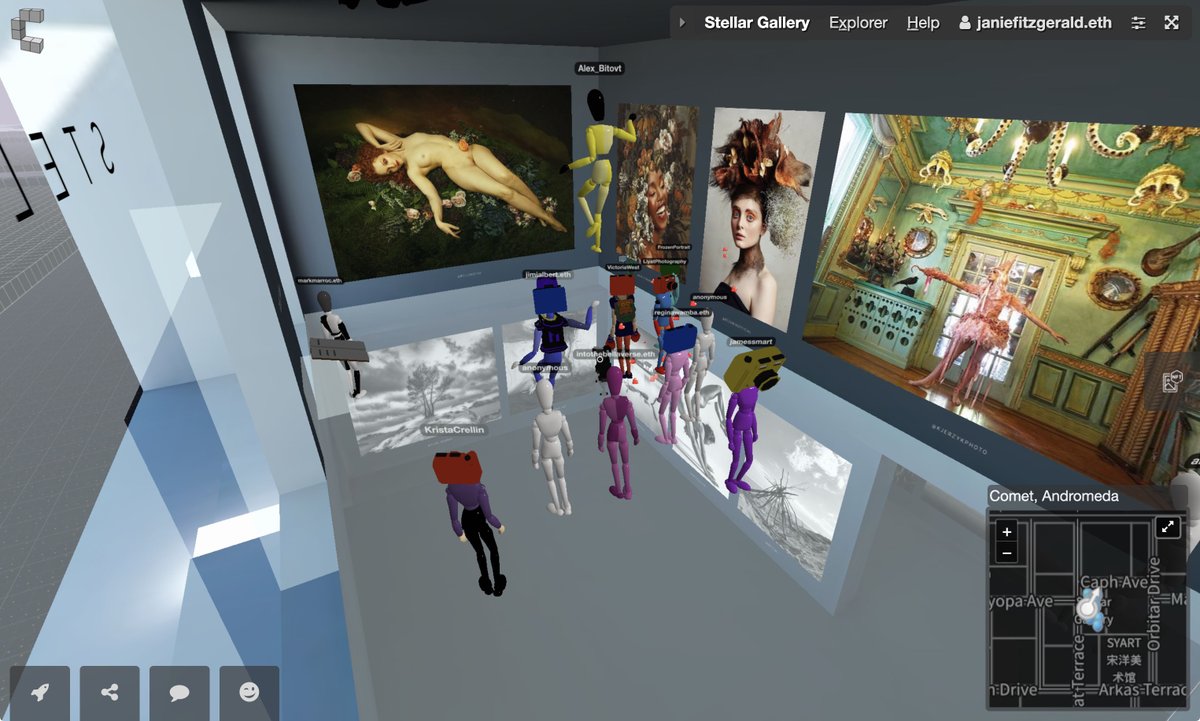This screenshot has width=1200, height=721.
Task: Click the Comet, Andromeda location label
Action: [1054, 496]
